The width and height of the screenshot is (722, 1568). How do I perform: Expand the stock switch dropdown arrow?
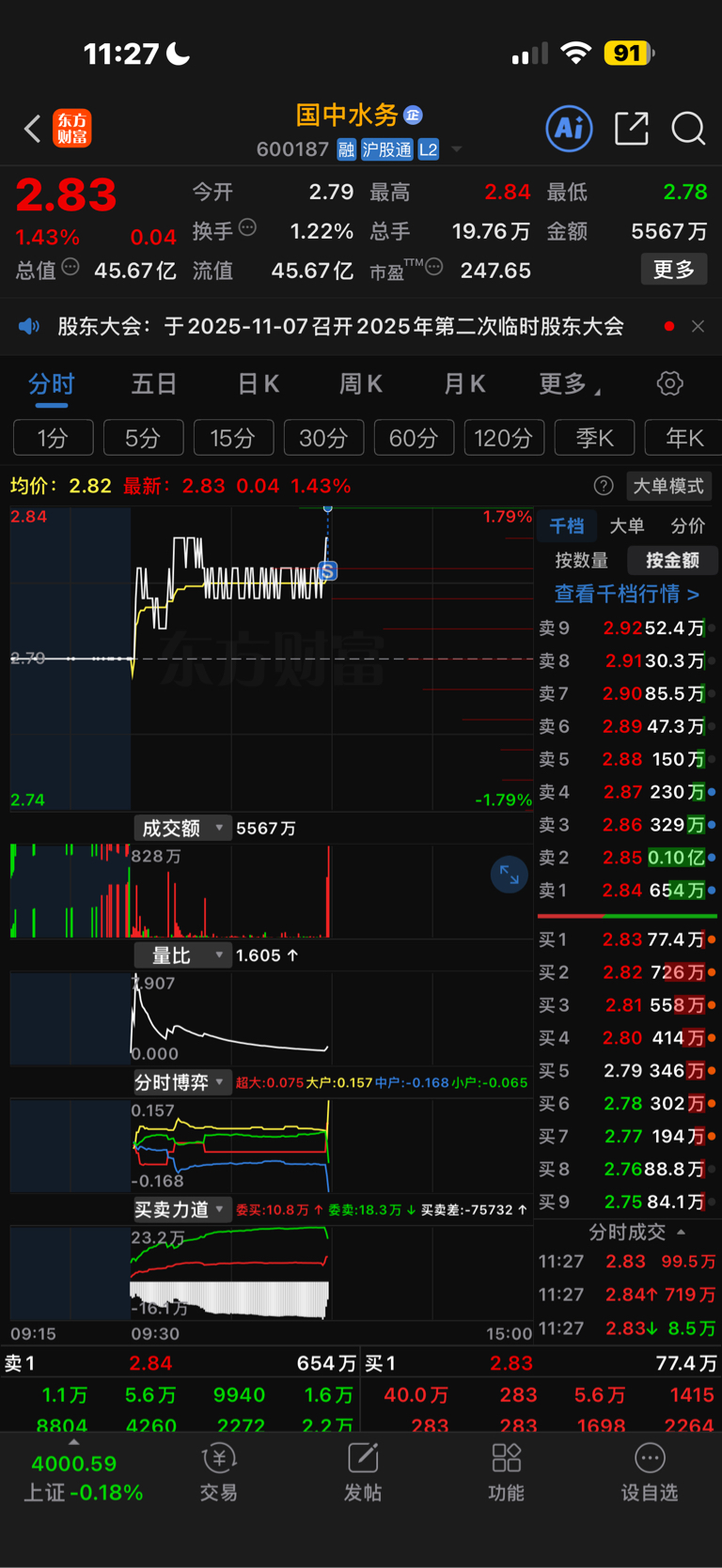[x=457, y=149]
